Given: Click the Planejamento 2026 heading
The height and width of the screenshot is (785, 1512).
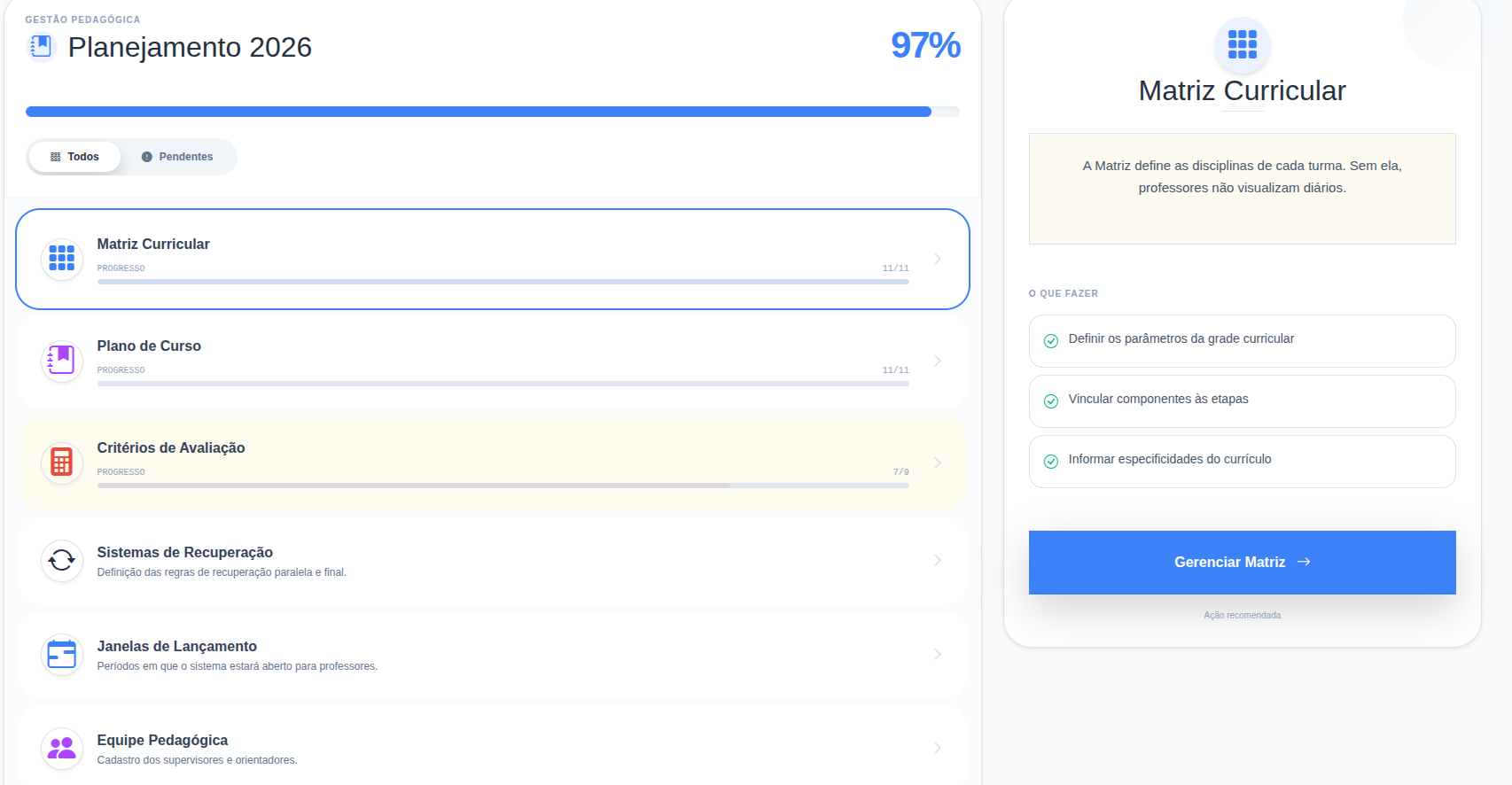Looking at the screenshot, I should 190,47.
